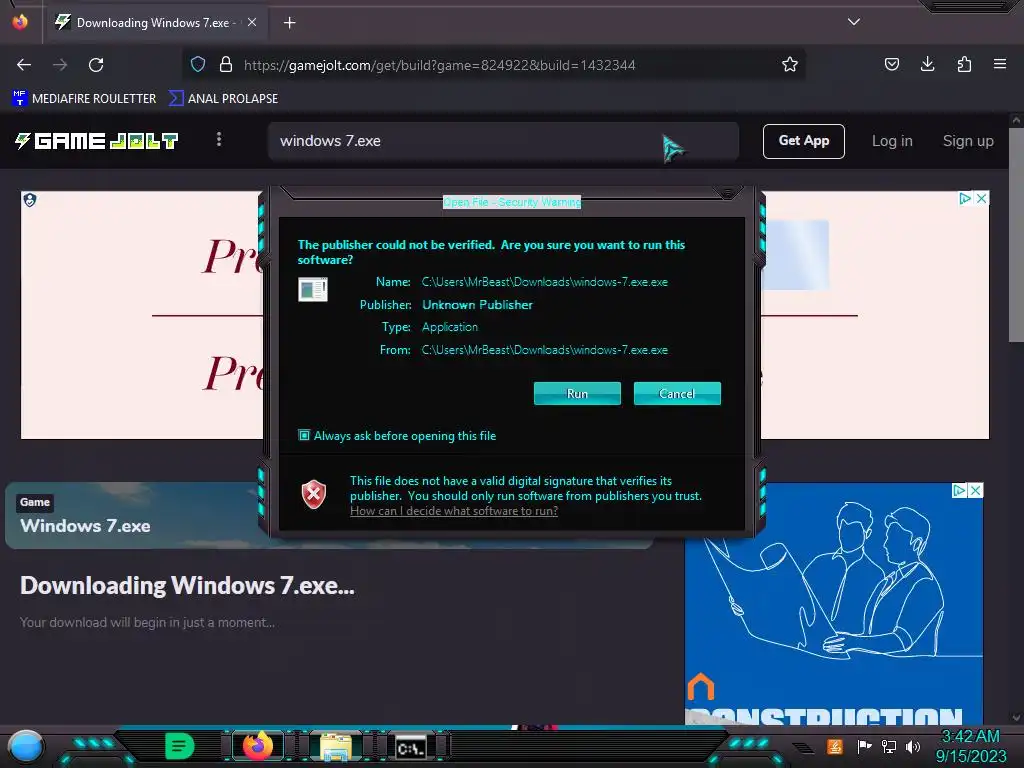The height and width of the screenshot is (768, 1024).
Task: Open the network tray icon
Action: 889,746
